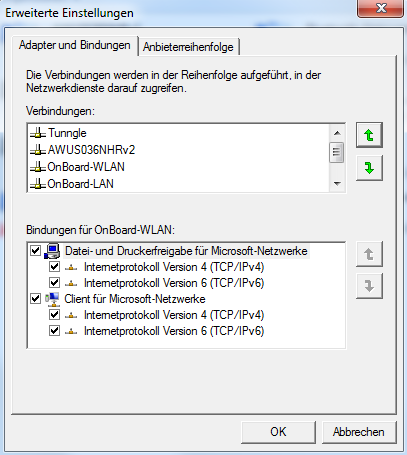Viewport: 407px width, 455px height.
Task: Select IPv4 entry under Client für Microsoft-Netzwerke
Action: click(x=174, y=315)
